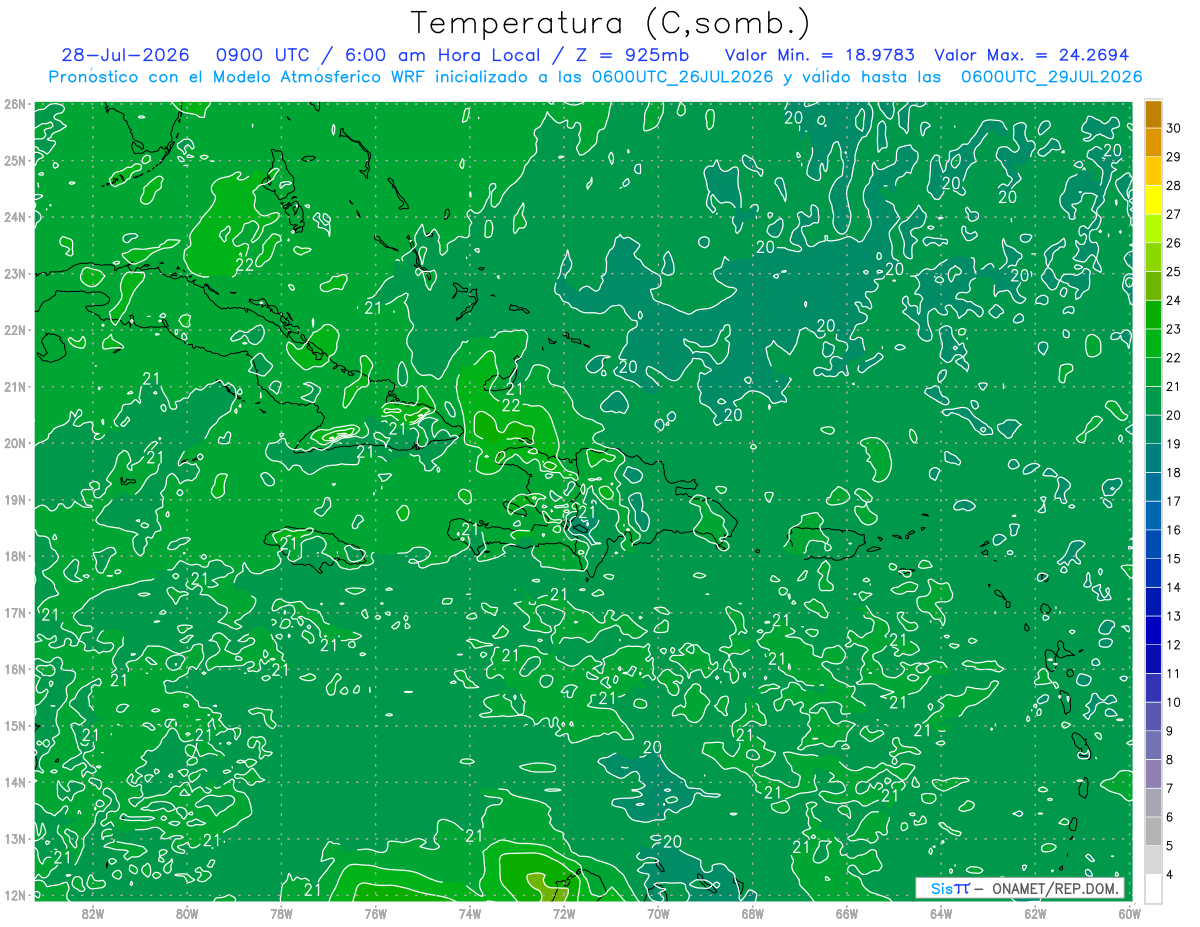Click valid-until time "0600UTC_29JUL2026"
1200x927 pixels.
[1051, 77]
